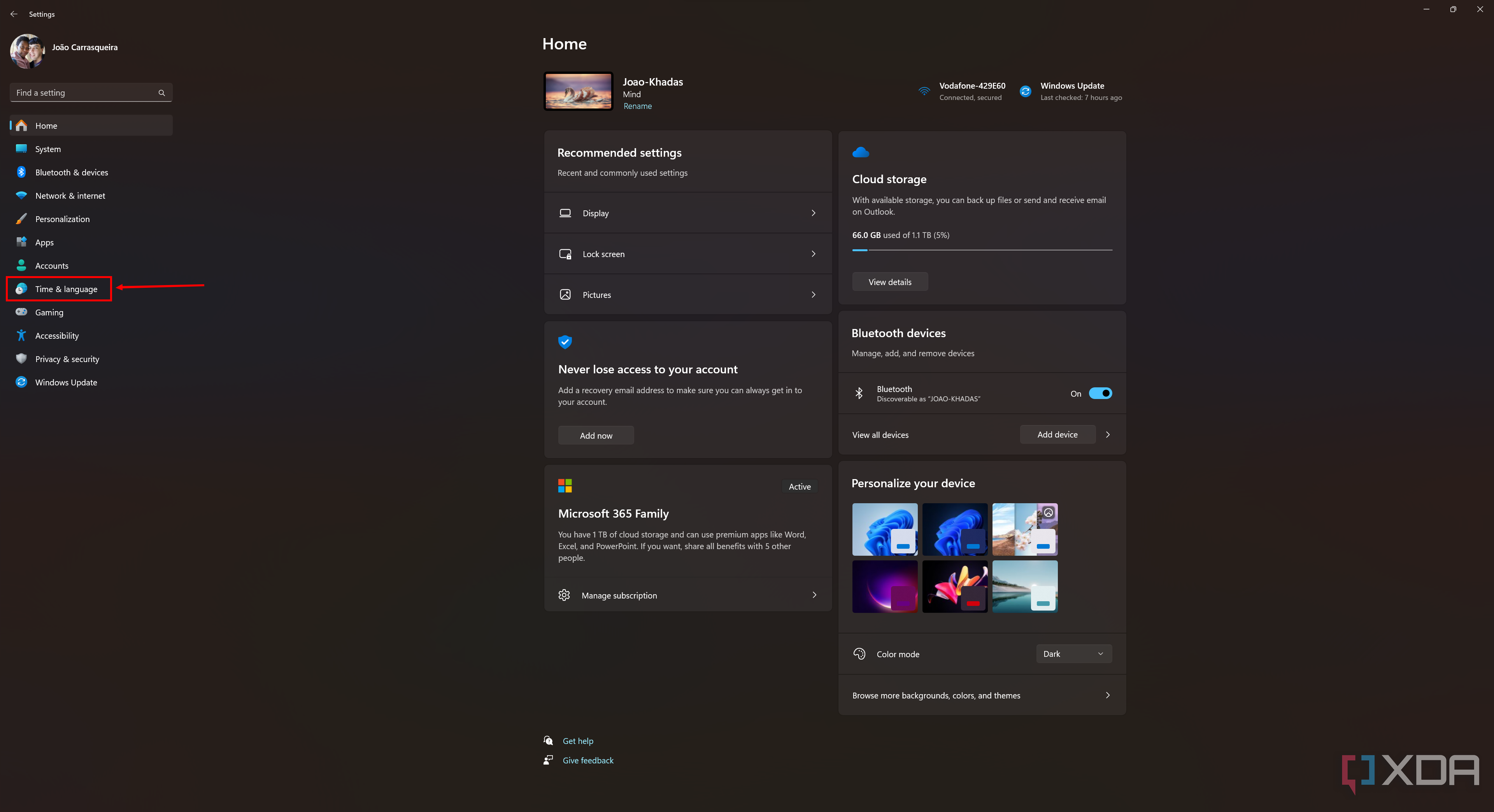Click the Privacy & security shield icon
Image resolution: width=1494 pixels, height=812 pixels.
(21, 359)
